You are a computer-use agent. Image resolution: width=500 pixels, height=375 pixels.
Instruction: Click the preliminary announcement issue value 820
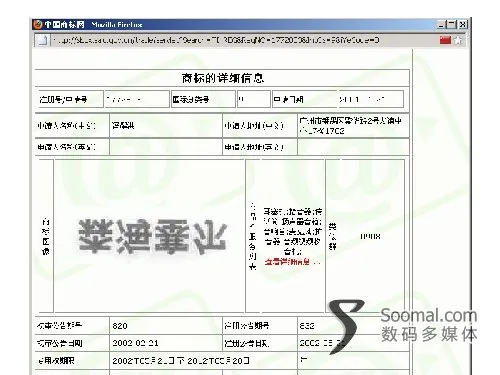coord(120,326)
